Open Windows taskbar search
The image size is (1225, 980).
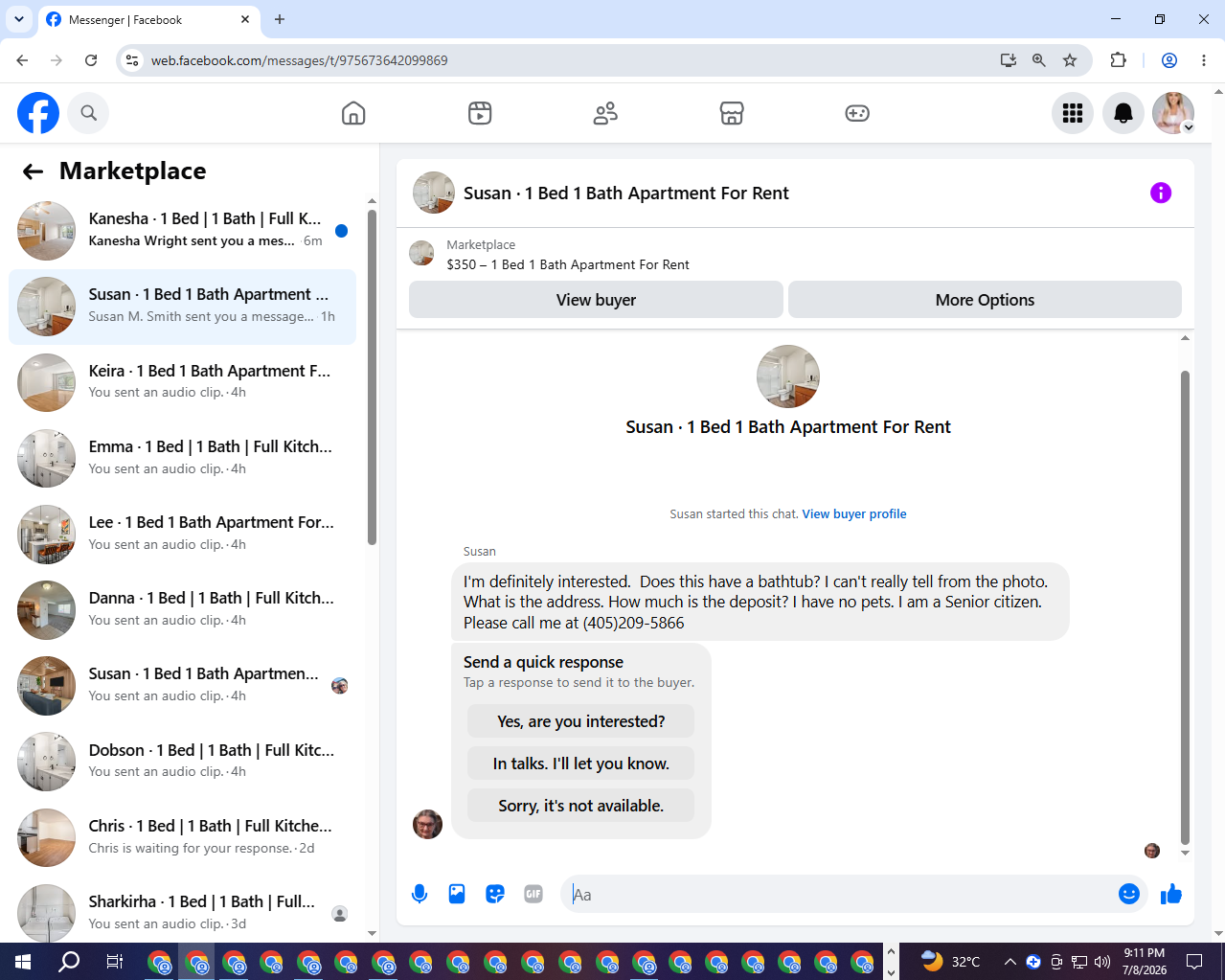tap(69, 961)
